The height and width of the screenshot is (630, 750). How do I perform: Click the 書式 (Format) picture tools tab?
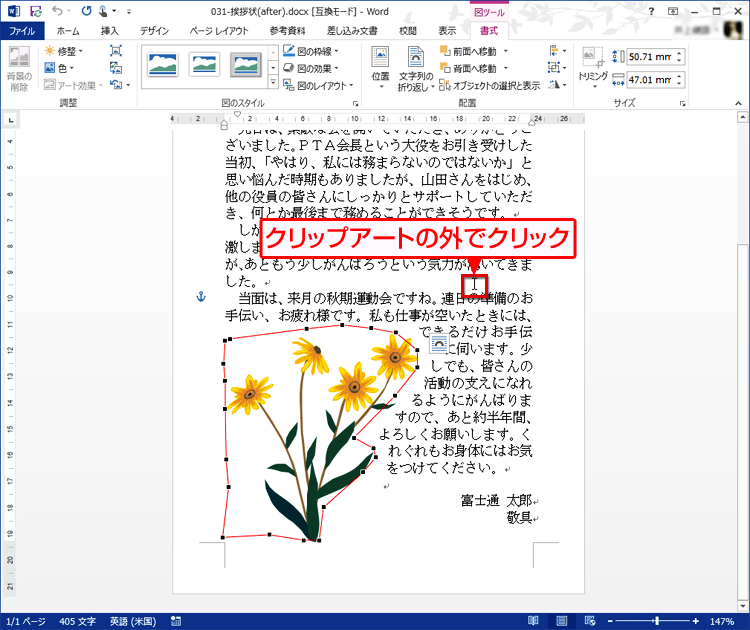coord(489,31)
